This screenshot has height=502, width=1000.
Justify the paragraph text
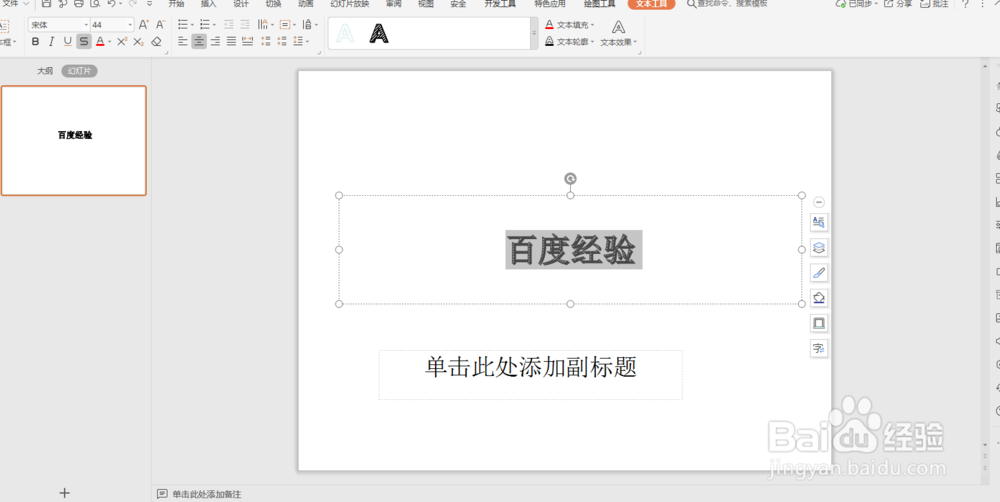click(x=232, y=41)
